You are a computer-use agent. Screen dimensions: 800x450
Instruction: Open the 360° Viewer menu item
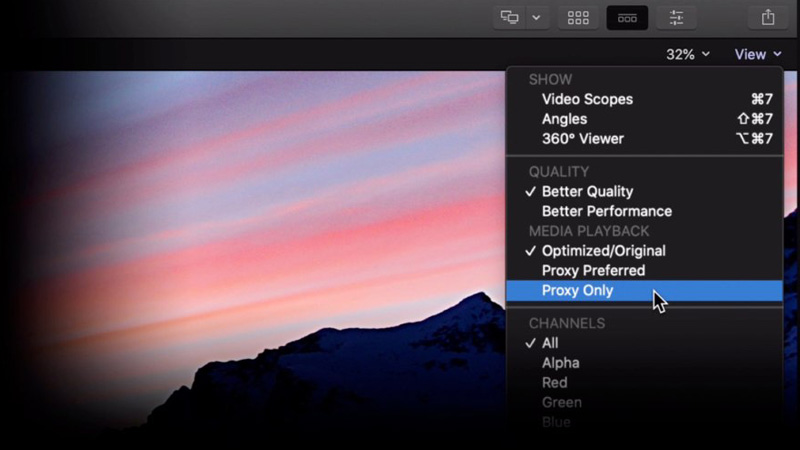click(x=582, y=139)
